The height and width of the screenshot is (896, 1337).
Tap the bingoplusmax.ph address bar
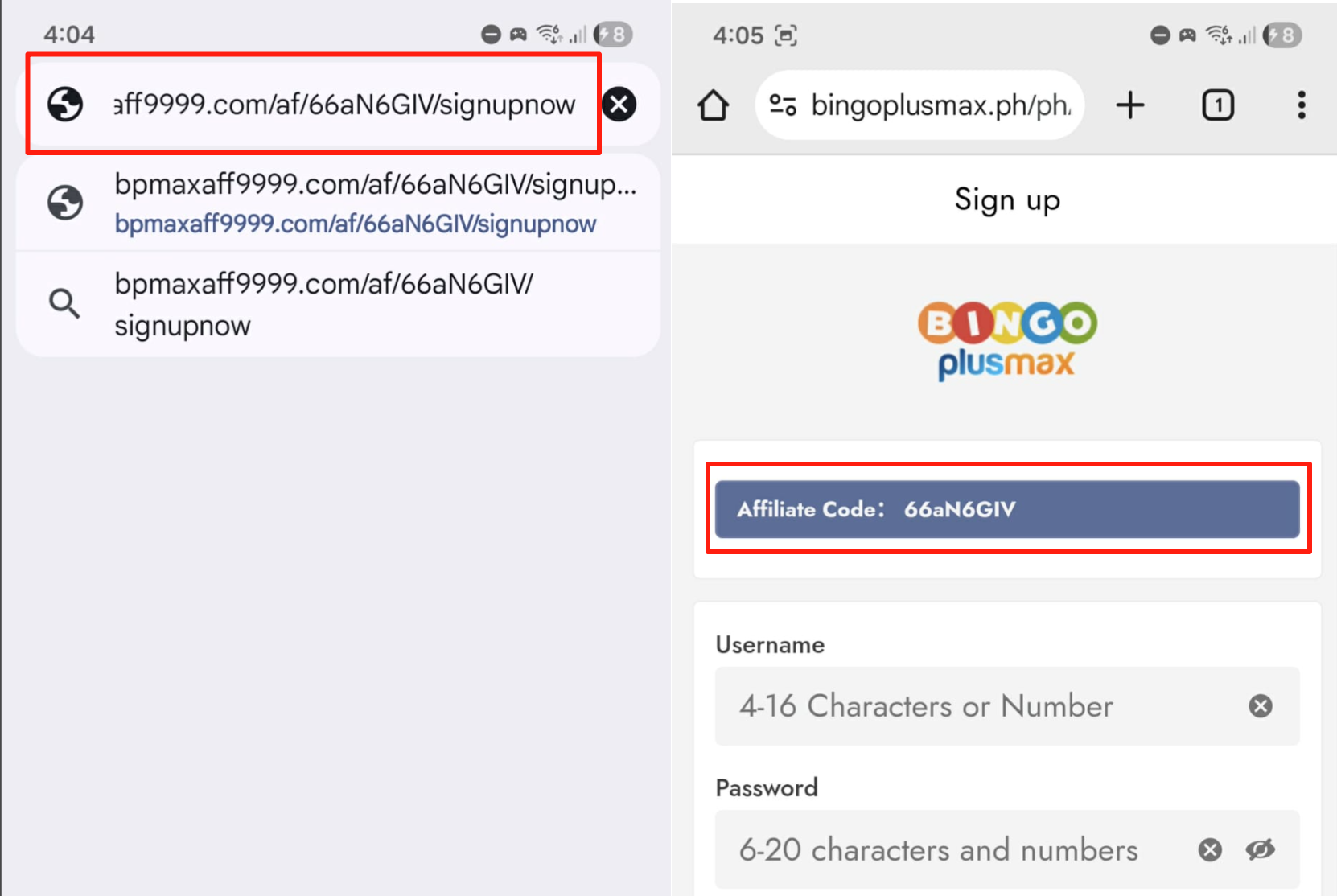click(940, 105)
